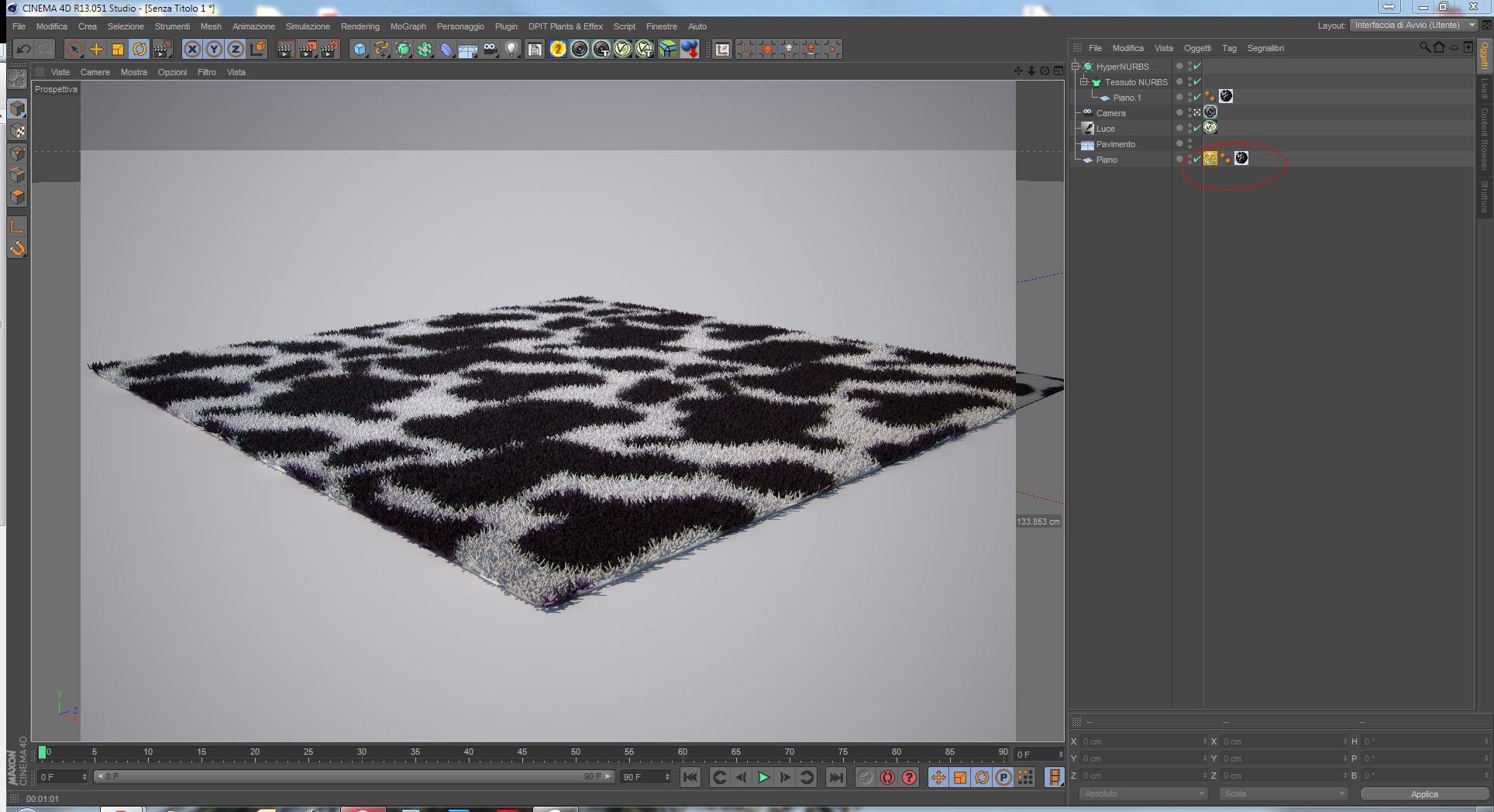Select the Piano.1 object in list

pyautogui.click(x=1127, y=98)
